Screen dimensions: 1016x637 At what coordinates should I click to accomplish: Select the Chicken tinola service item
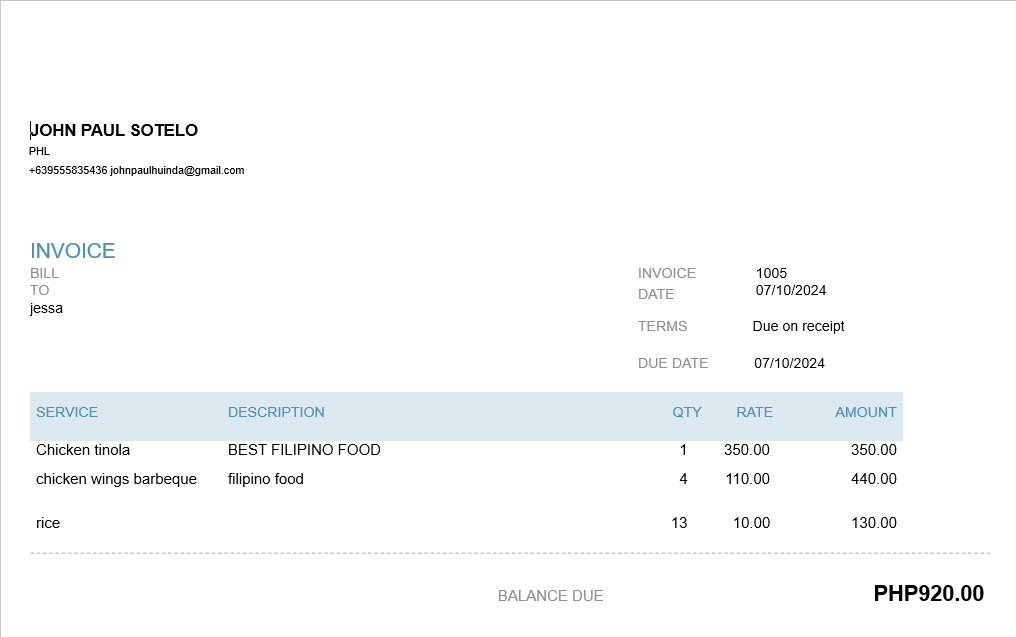coord(83,450)
